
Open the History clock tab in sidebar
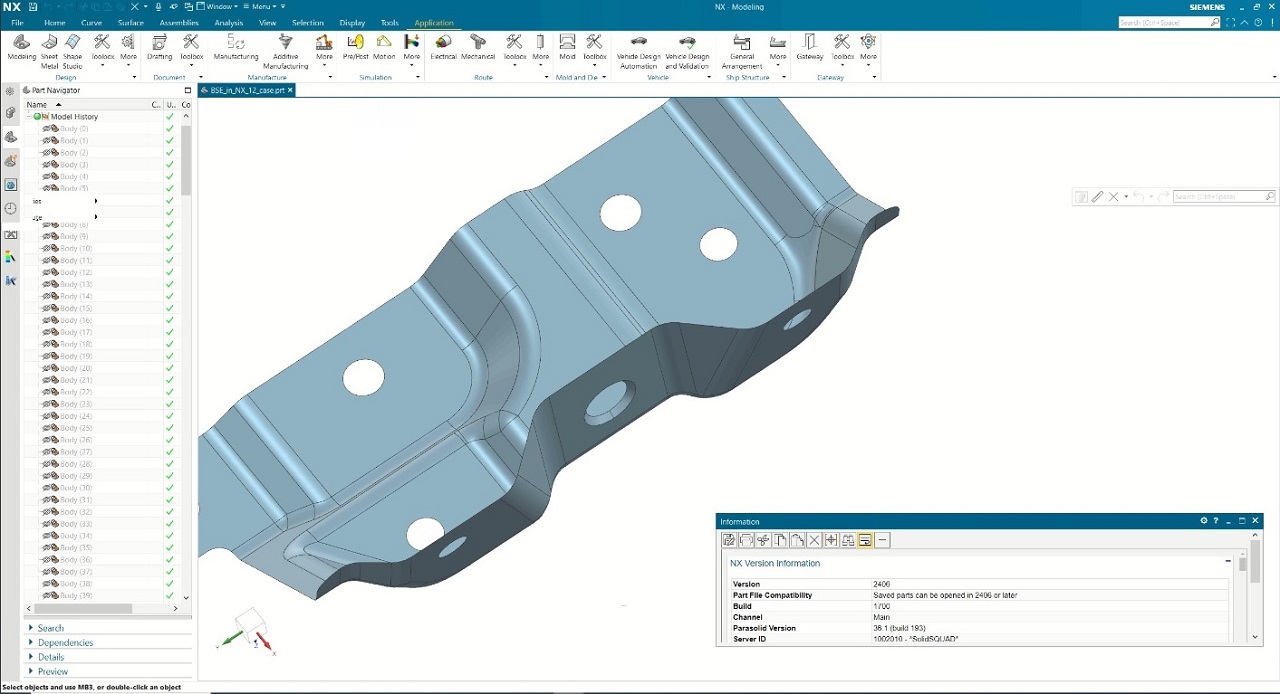[11, 209]
